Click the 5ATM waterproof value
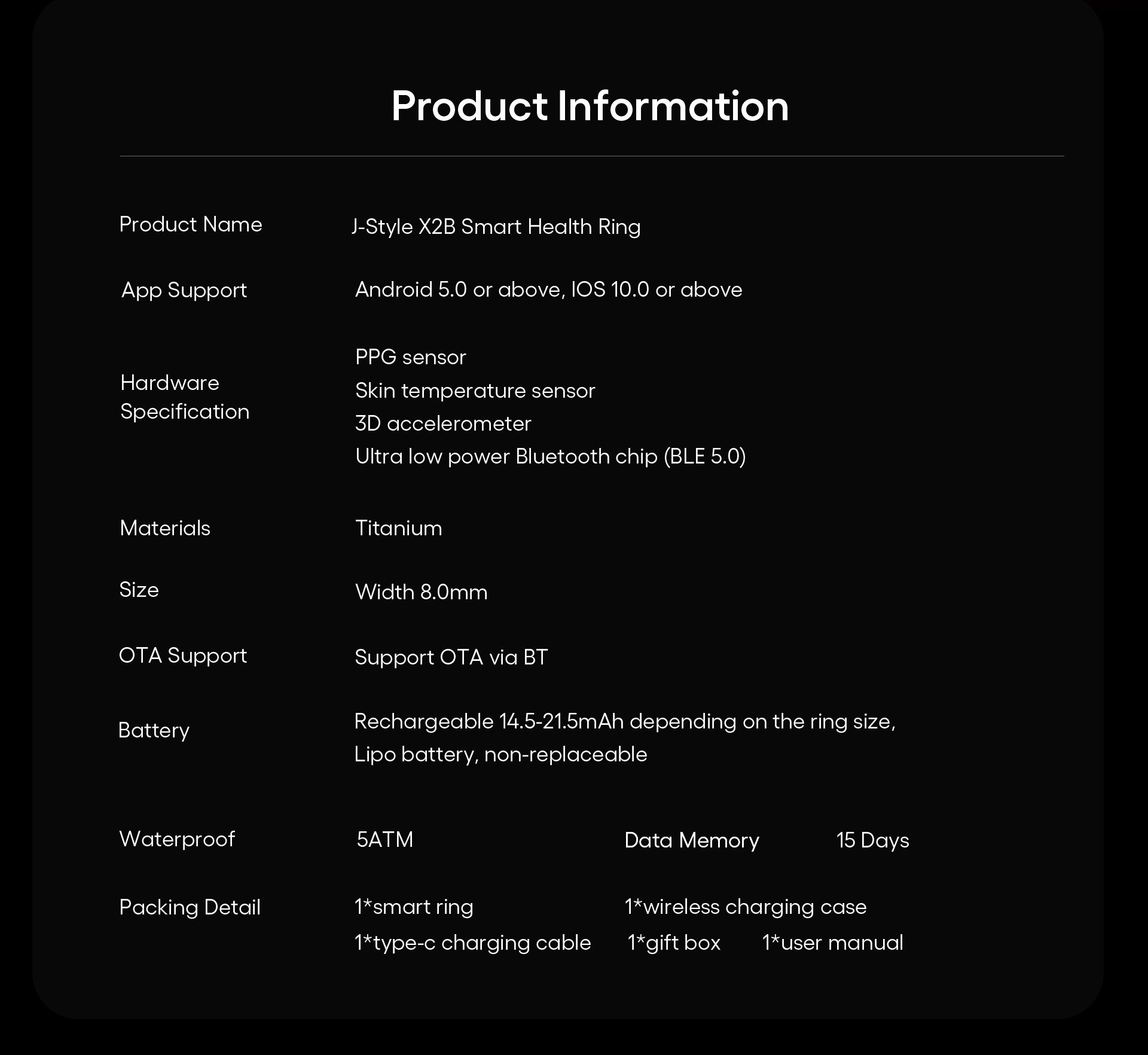This screenshot has width=1148, height=1055. pyautogui.click(x=384, y=840)
